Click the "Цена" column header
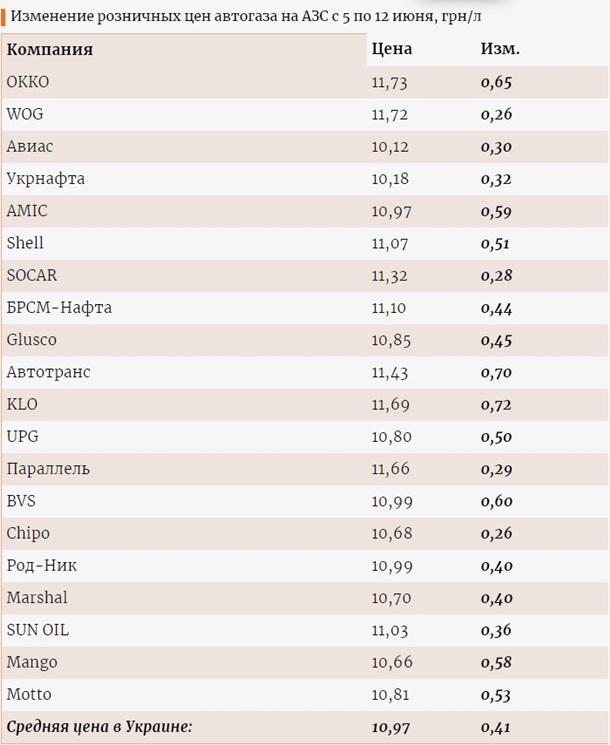610x745 pixels. click(x=391, y=49)
